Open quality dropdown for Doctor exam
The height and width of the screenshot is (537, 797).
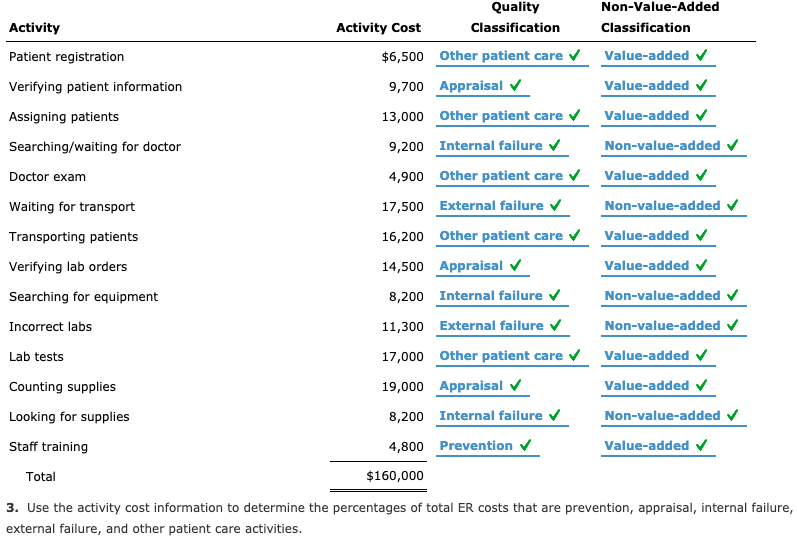[512, 176]
